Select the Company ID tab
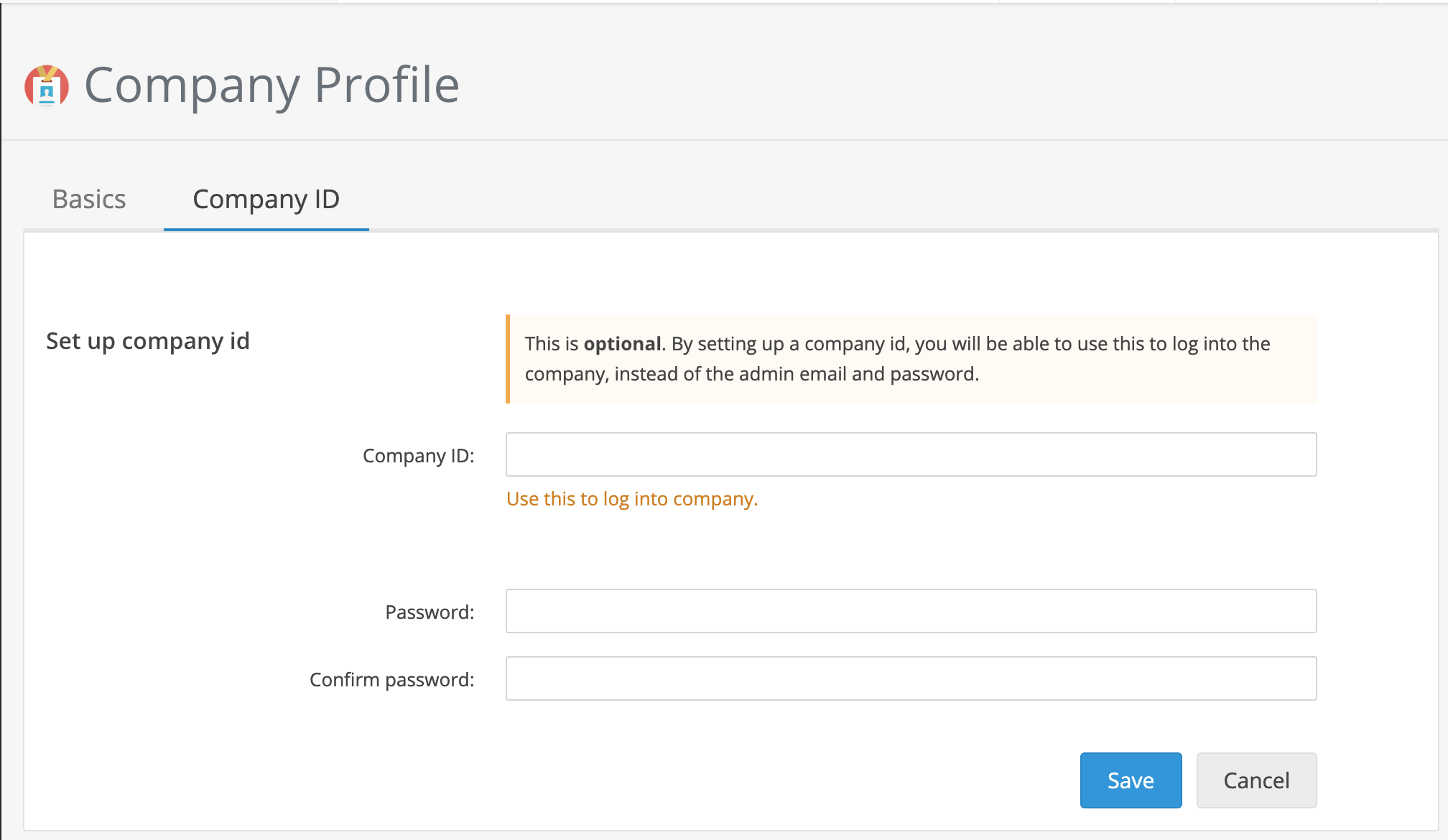The width and height of the screenshot is (1448, 840). click(266, 199)
